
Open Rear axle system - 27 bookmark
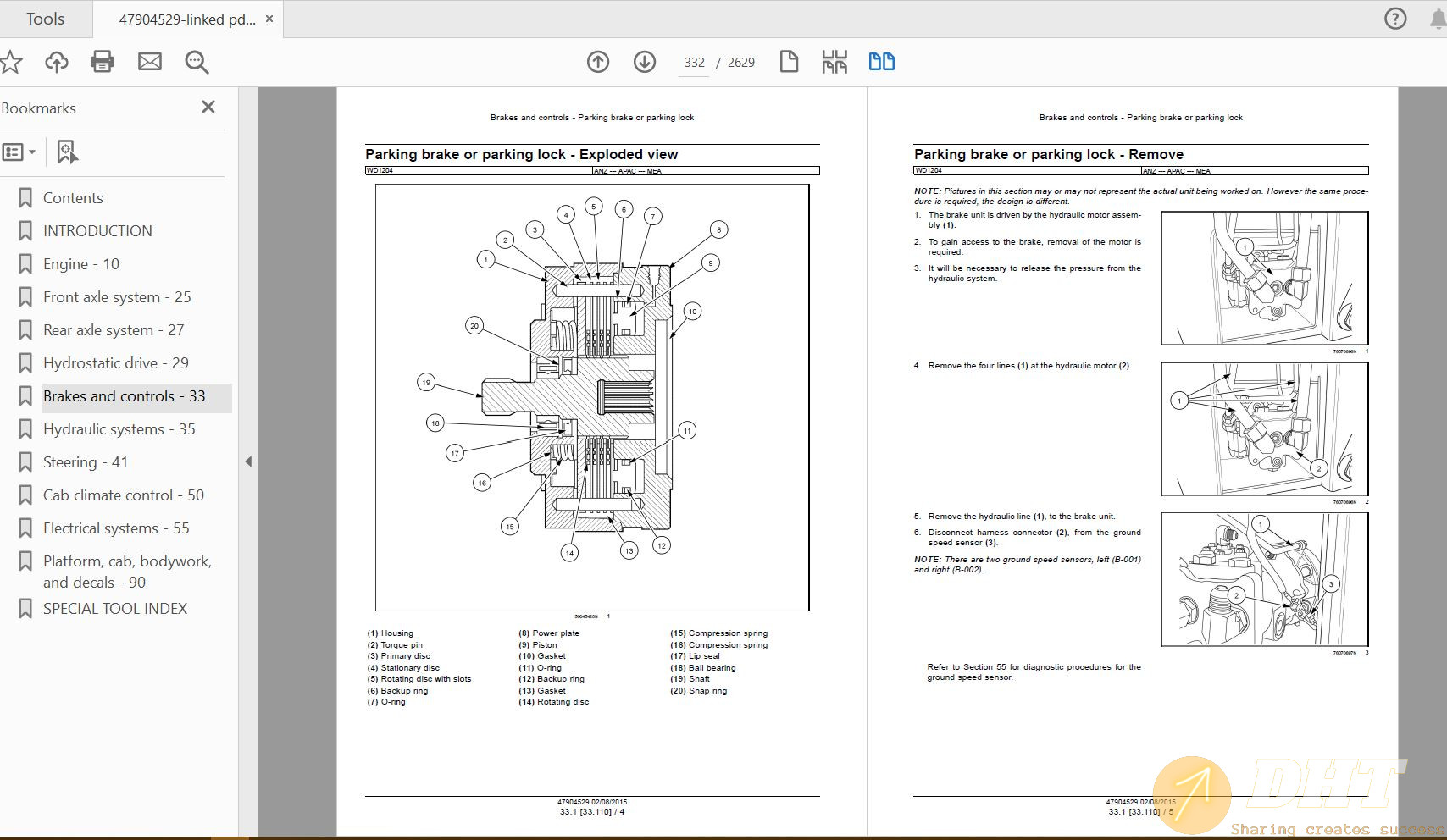(x=114, y=330)
